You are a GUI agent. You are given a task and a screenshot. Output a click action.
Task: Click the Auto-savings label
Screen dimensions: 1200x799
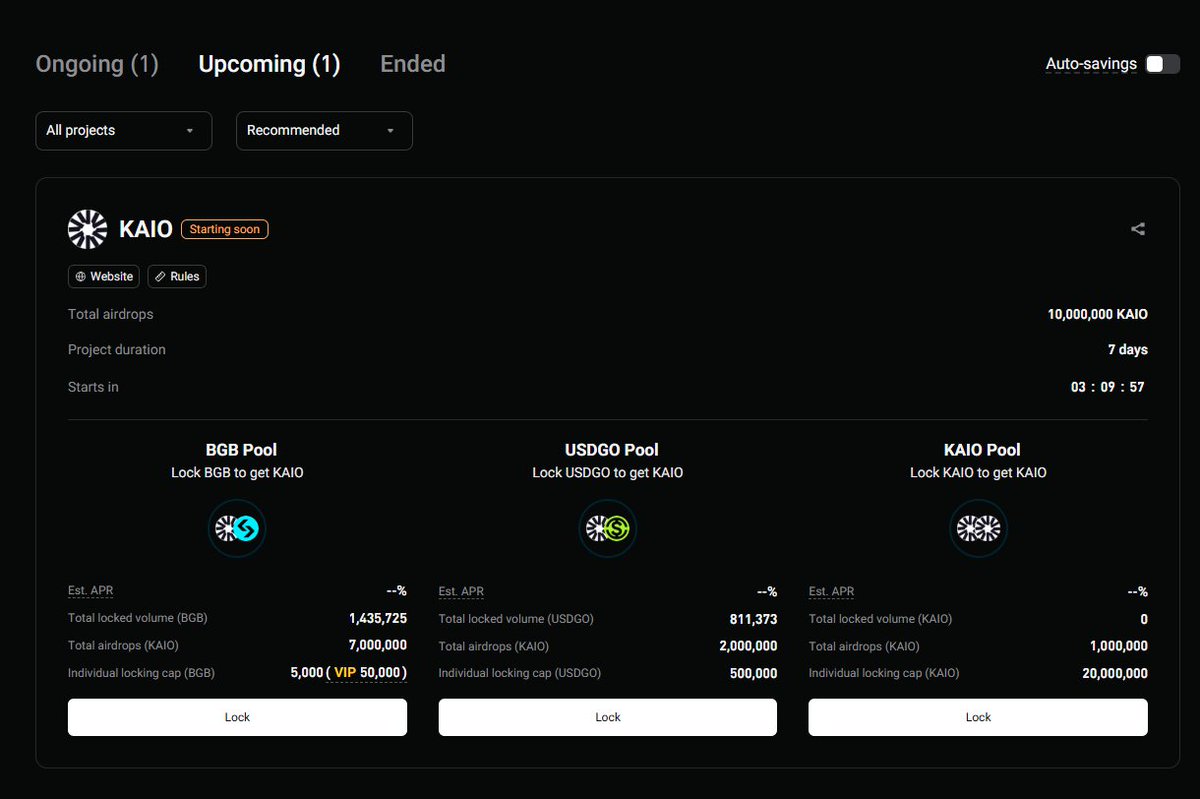[x=1091, y=64]
